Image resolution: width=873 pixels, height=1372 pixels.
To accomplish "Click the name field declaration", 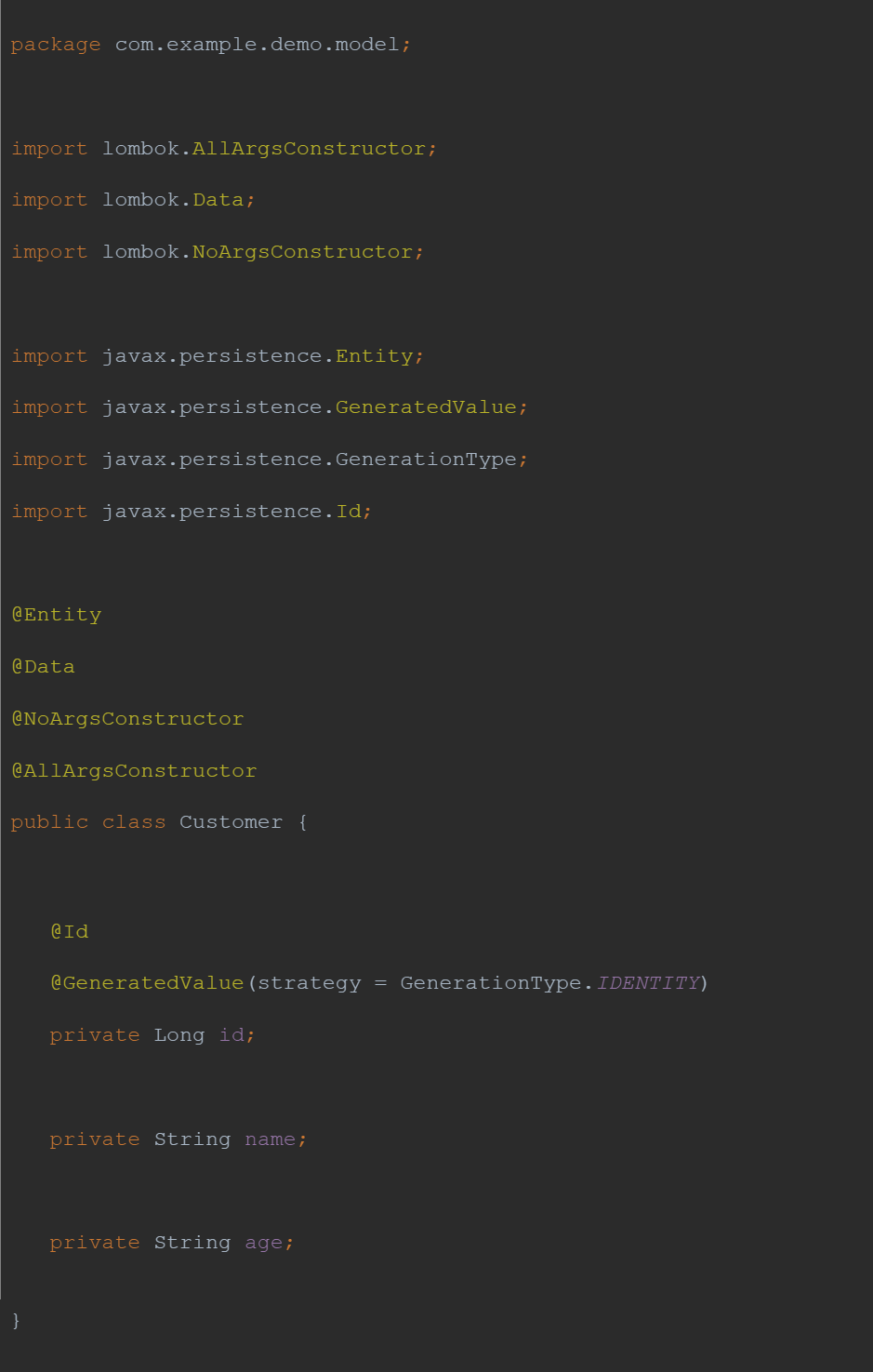I will click(x=179, y=1139).
